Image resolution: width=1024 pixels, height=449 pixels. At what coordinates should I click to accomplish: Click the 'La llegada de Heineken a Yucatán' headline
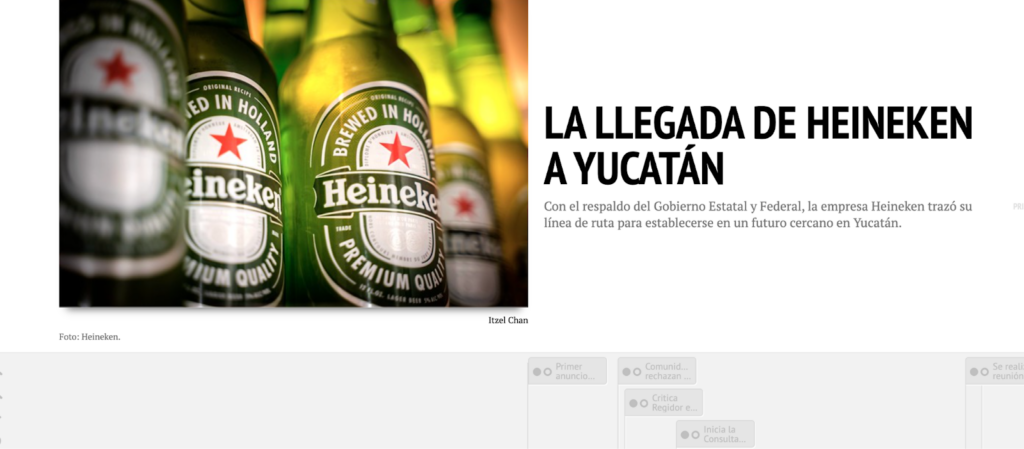758,145
